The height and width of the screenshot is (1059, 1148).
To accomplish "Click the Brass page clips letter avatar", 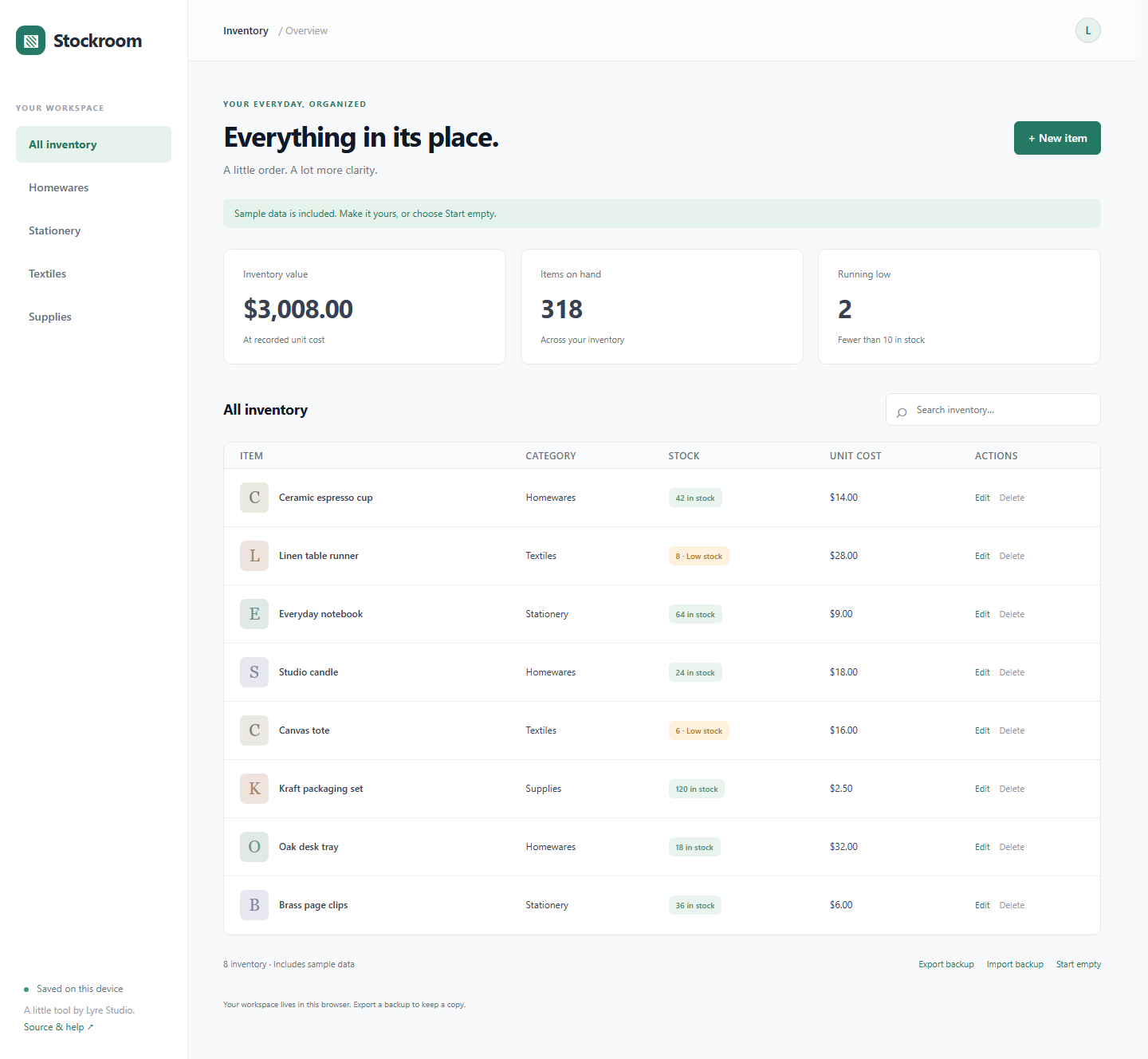I will click(x=254, y=905).
